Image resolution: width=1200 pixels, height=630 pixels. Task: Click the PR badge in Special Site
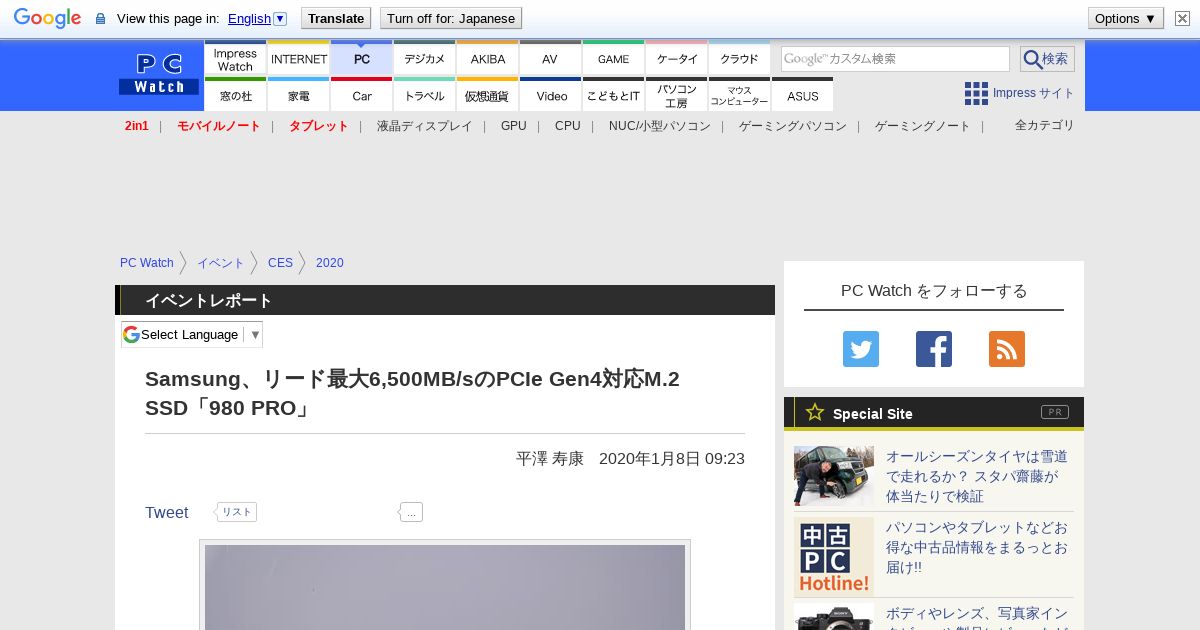[x=1055, y=412]
